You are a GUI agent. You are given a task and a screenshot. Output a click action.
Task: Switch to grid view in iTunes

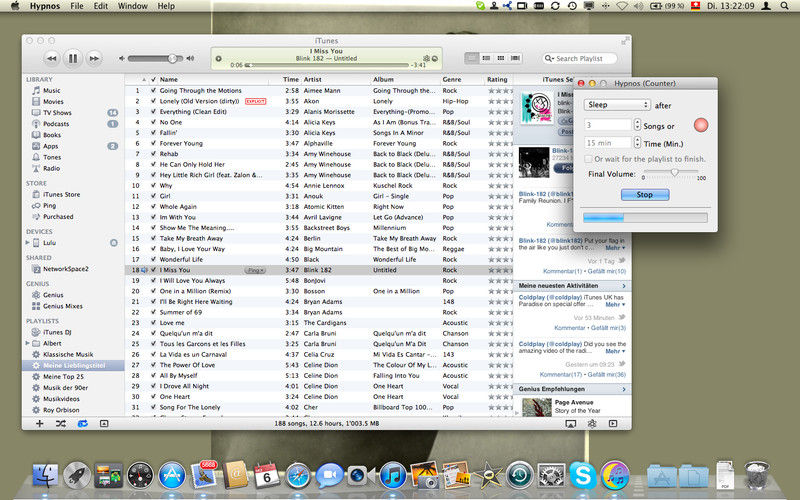(x=501, y=58)
